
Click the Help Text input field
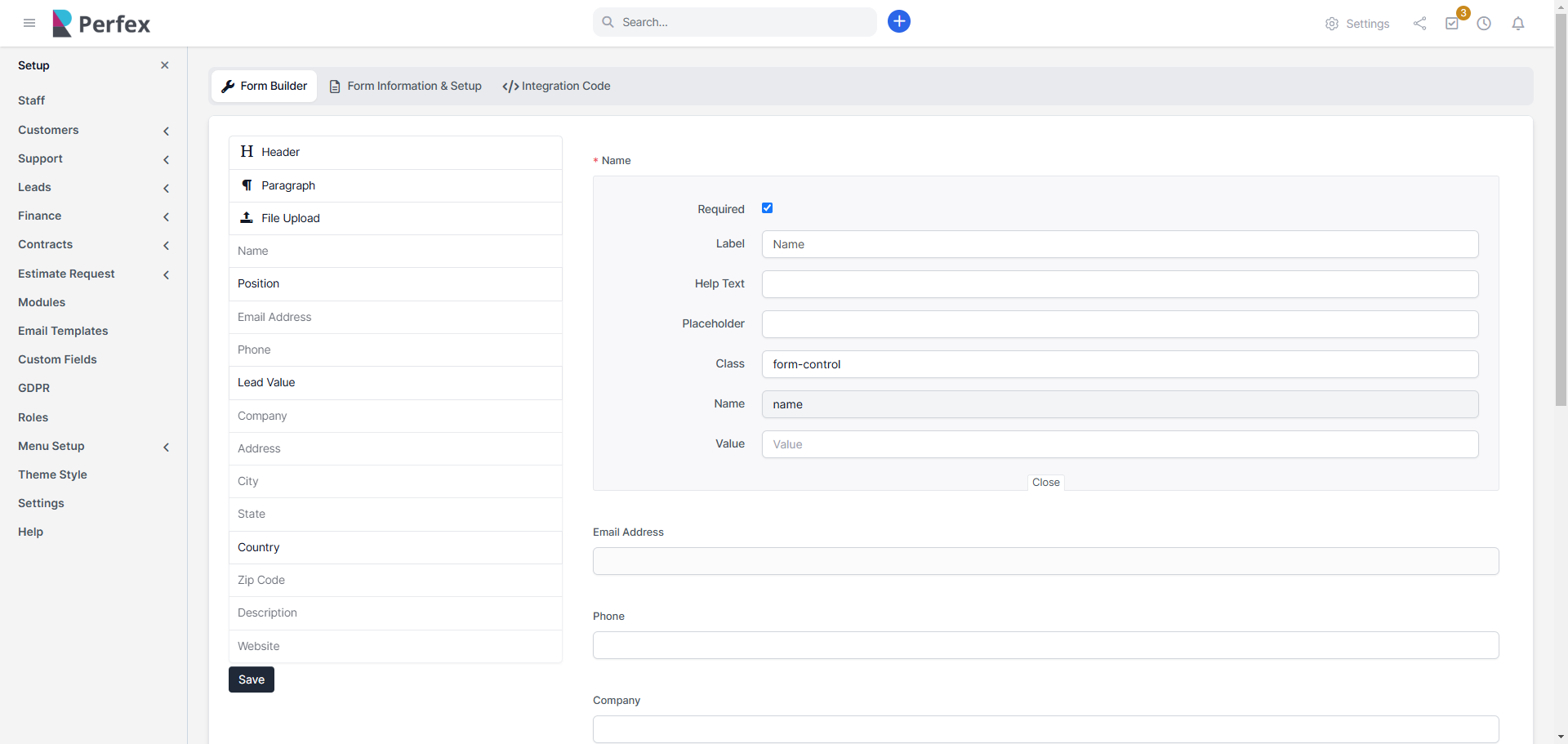pos(1119,284)
